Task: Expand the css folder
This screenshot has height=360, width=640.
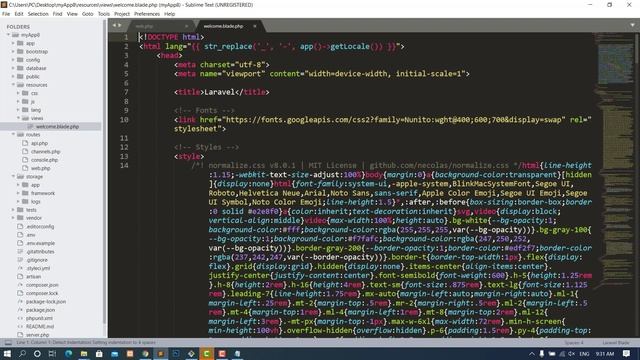Action: point(18,93)
